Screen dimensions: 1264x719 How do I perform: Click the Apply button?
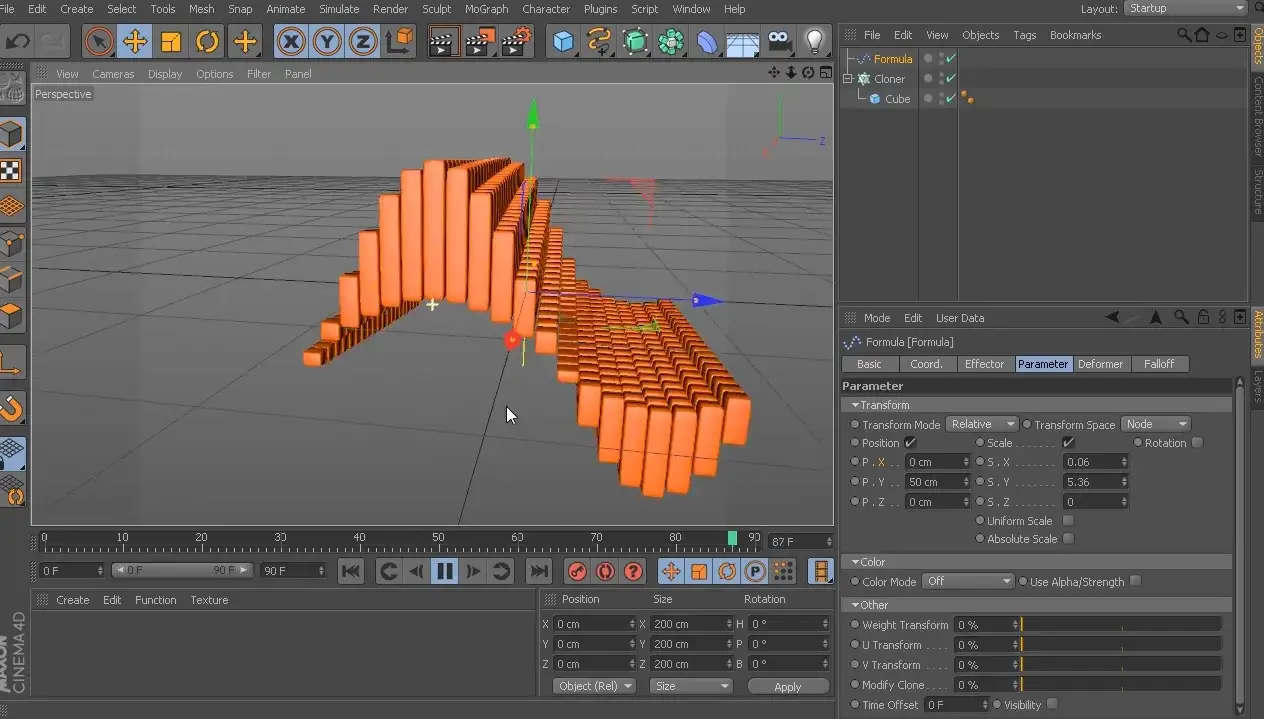click(x=788, y=686)
